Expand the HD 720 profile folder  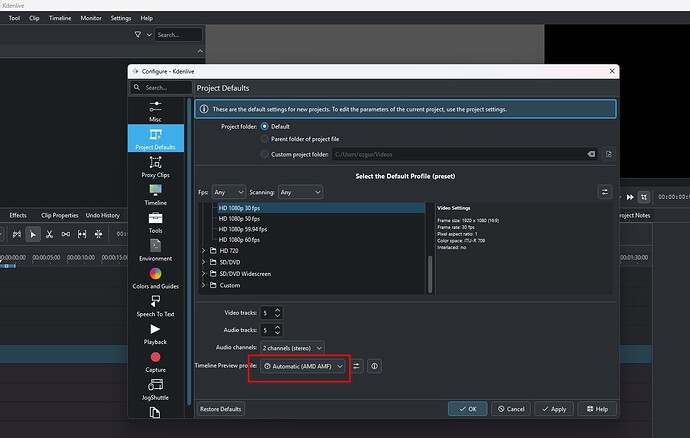click(203, 250)
